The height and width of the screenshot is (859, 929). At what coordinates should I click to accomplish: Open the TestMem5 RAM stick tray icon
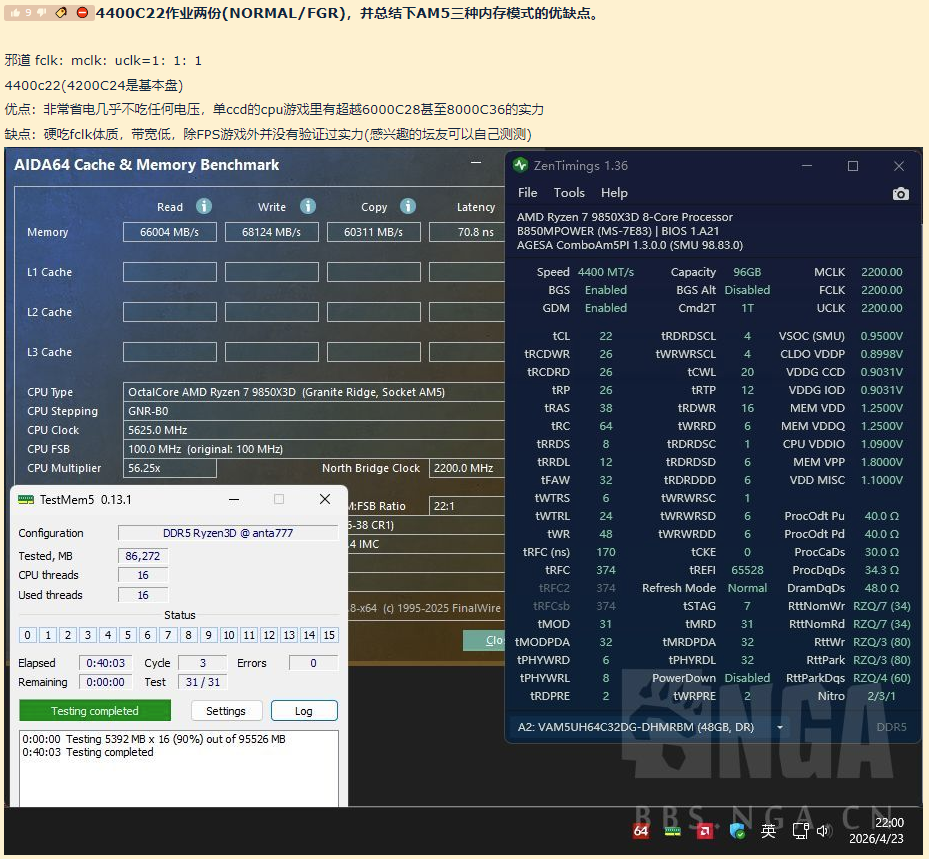click(x=673, y=831)
